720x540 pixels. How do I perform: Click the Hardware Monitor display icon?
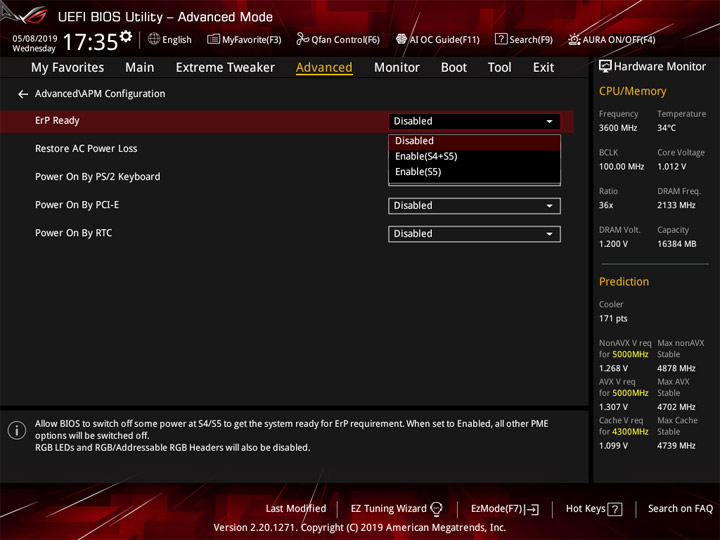tap(605, 67)
